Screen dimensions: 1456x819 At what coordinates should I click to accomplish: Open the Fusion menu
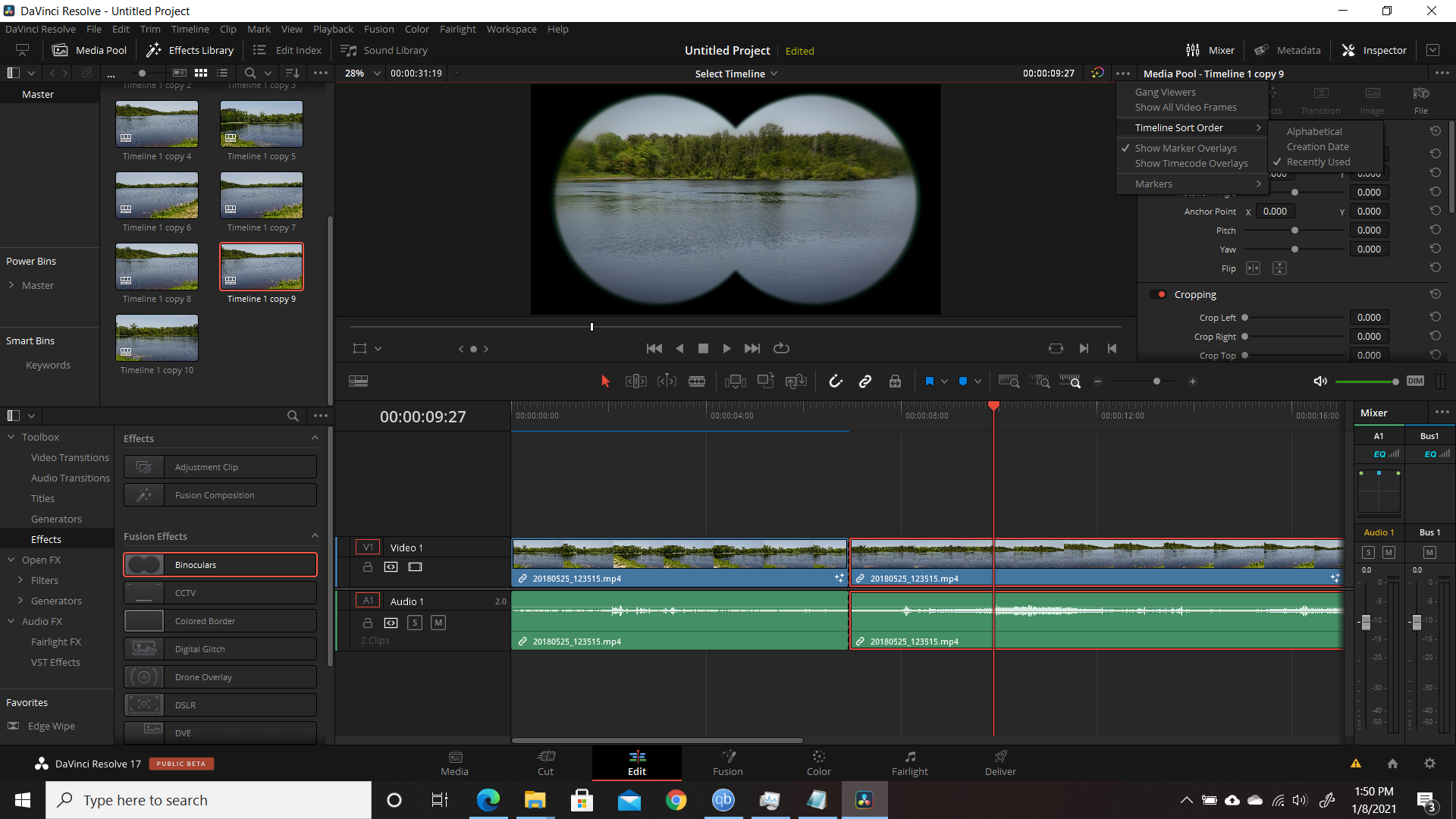378,29
